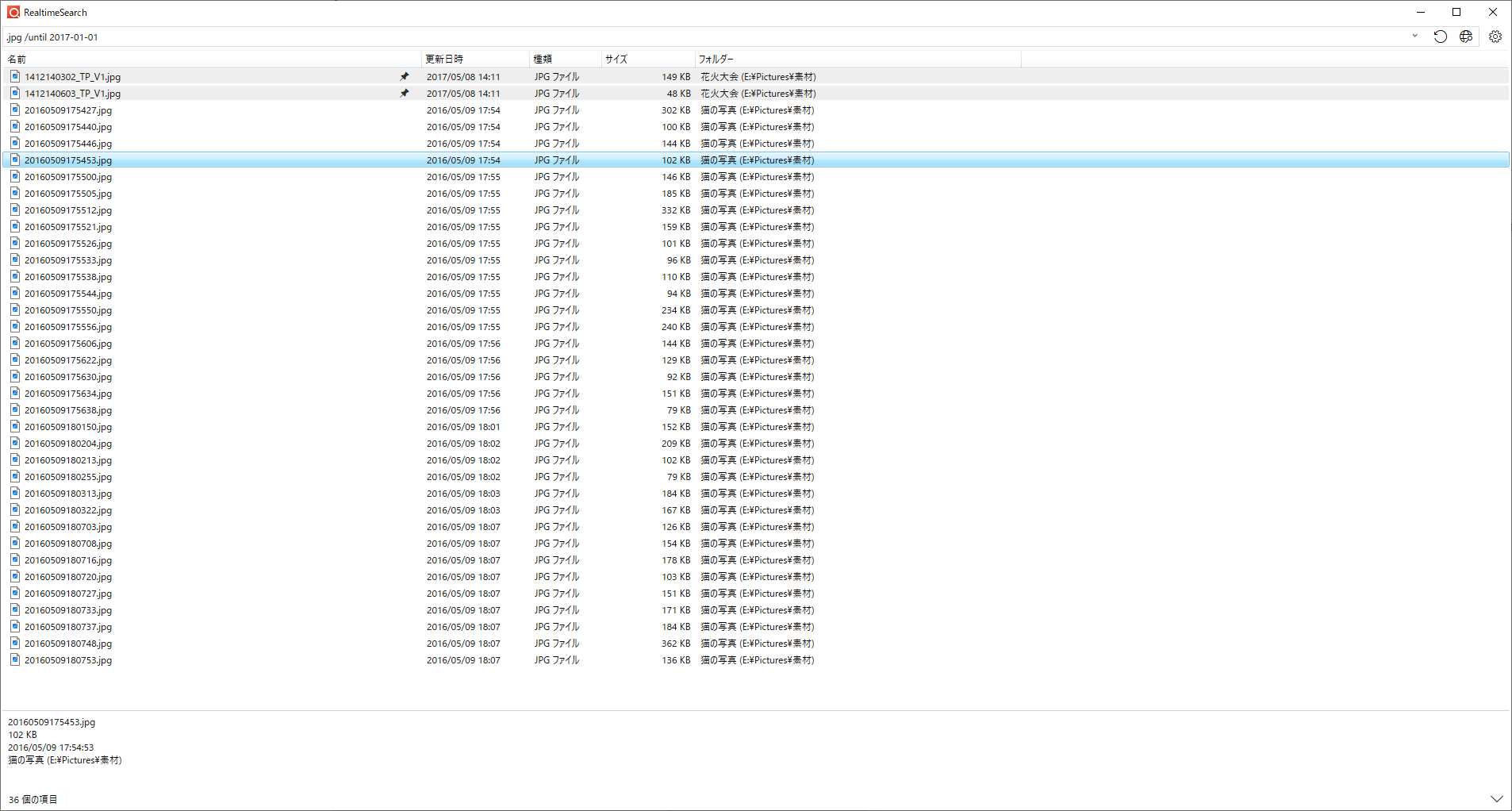Select file name 20160509180748.jpg
The image size is (1512, 811).
pyautogui.click(x=68, y=644)
